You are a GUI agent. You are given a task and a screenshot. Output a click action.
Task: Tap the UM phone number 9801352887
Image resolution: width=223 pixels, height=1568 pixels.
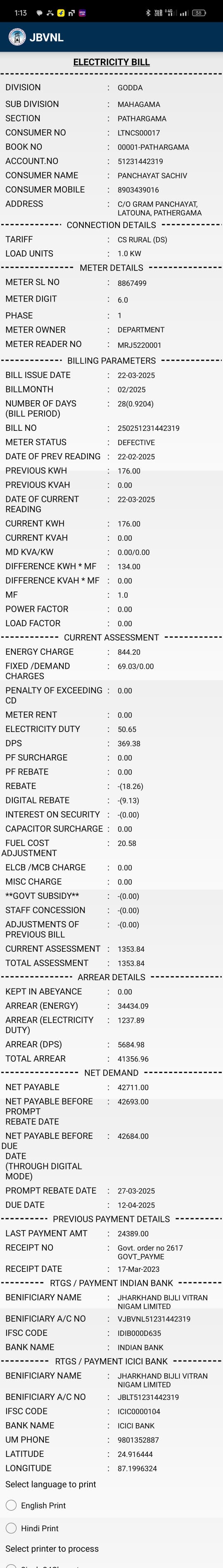(x=138, y=1440)
